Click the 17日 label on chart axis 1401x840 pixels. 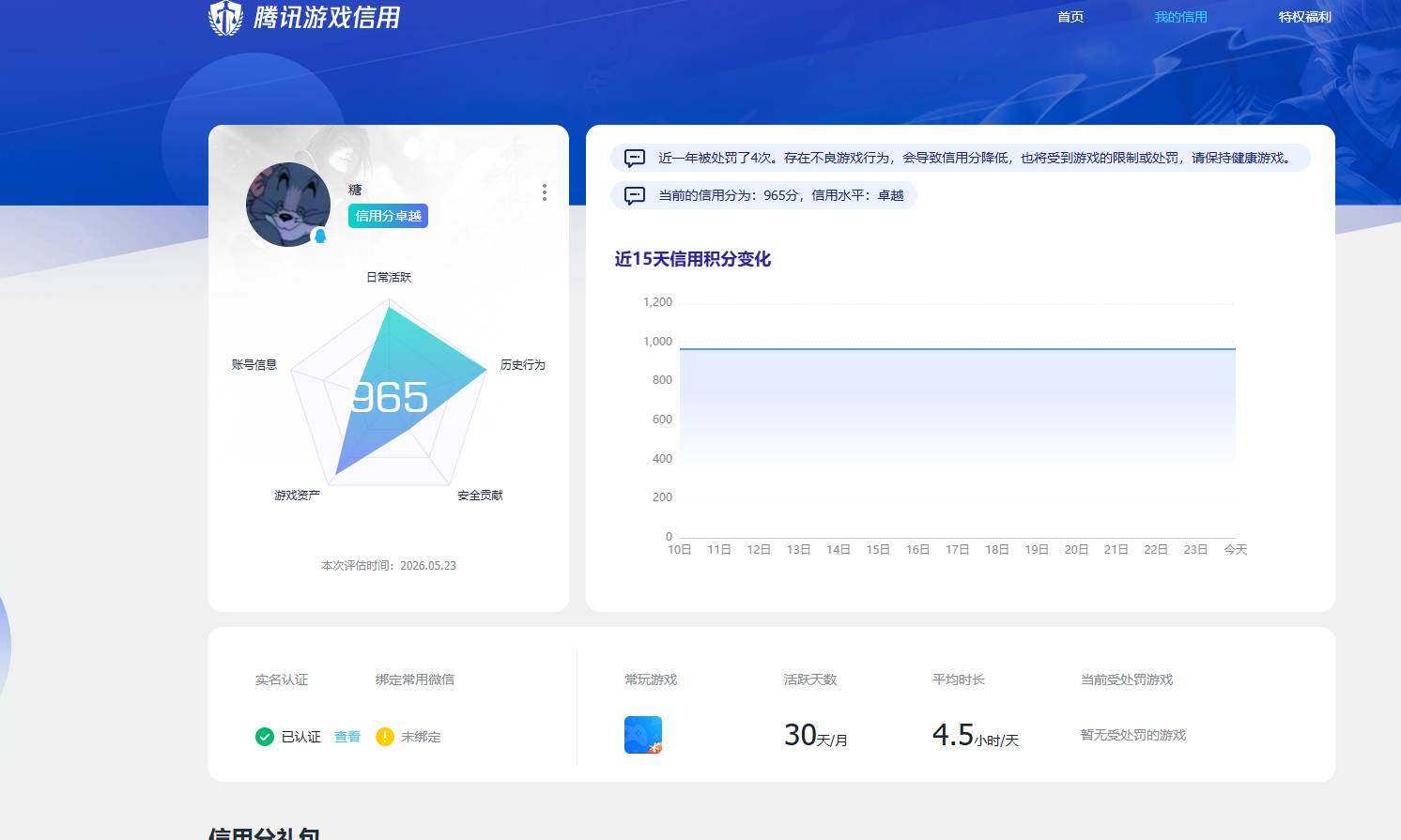[958, 549]
